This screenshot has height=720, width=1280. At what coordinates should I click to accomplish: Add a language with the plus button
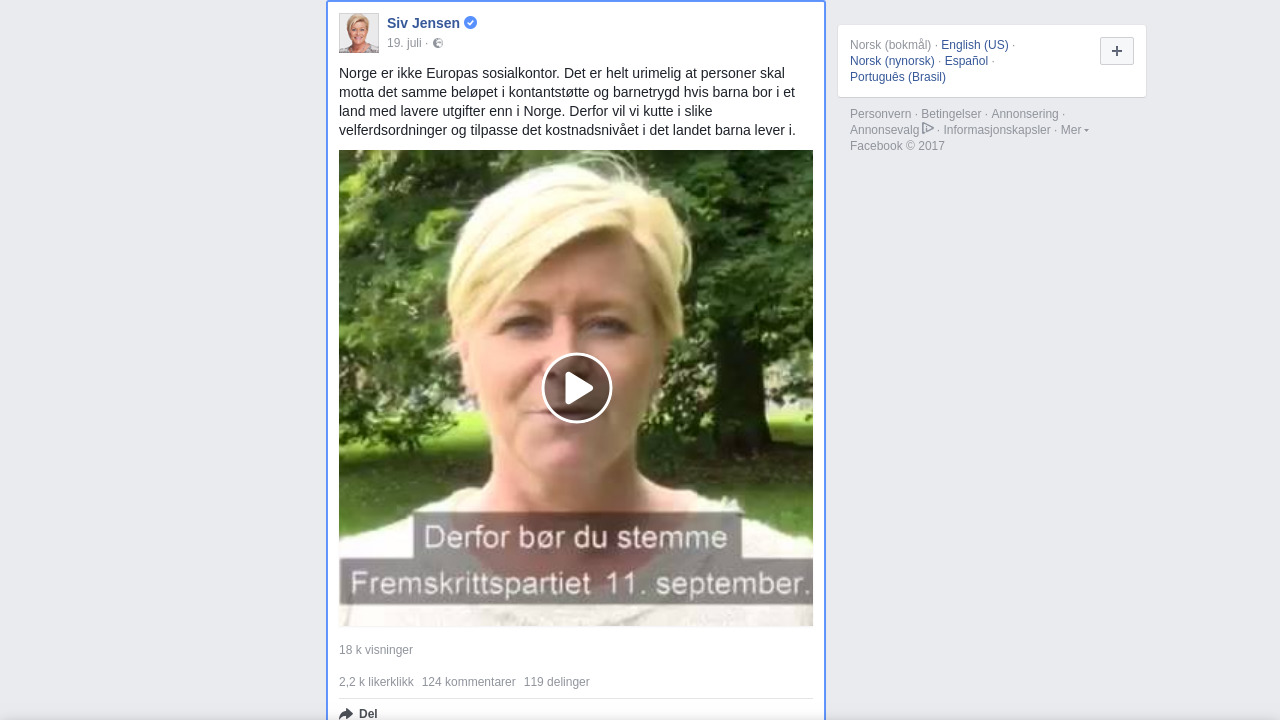tap(1117, 51)
